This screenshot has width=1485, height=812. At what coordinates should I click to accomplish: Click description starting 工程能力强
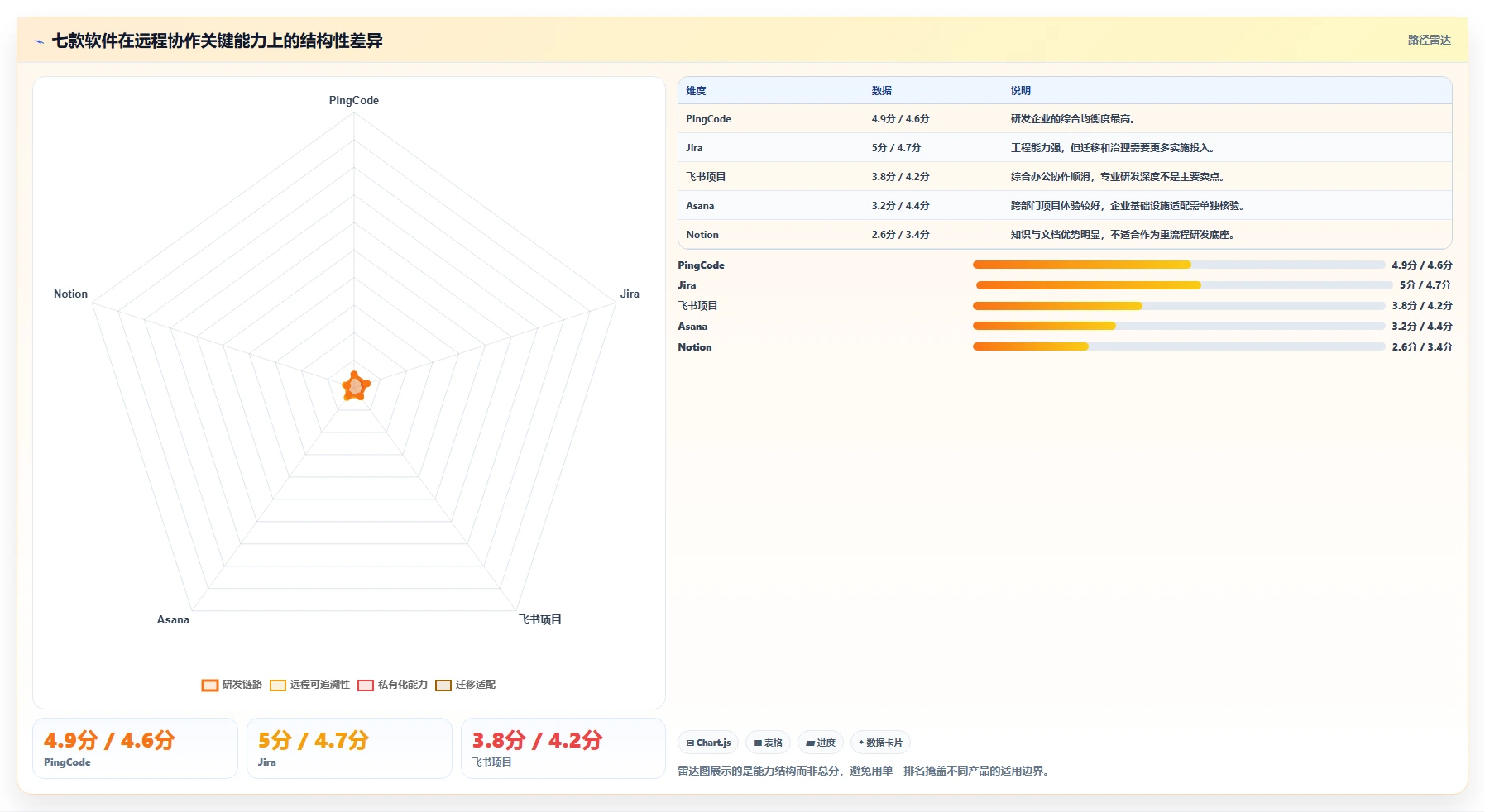coord(1113,148)
